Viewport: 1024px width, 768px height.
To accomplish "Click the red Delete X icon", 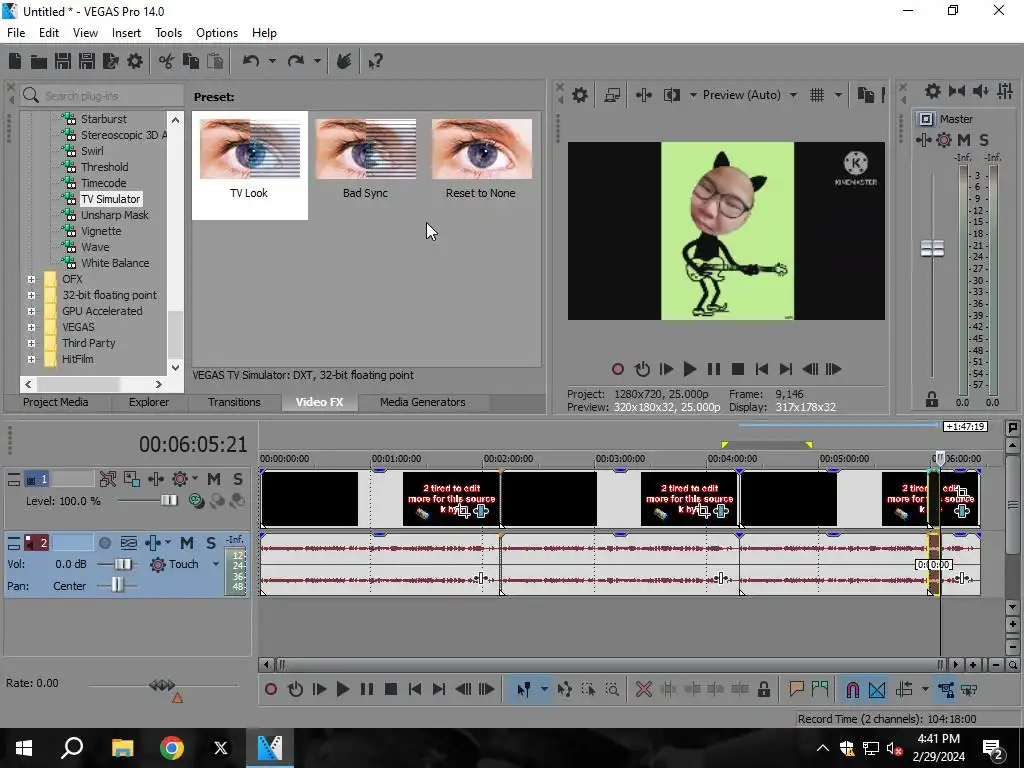I will [x=644, y=689].
